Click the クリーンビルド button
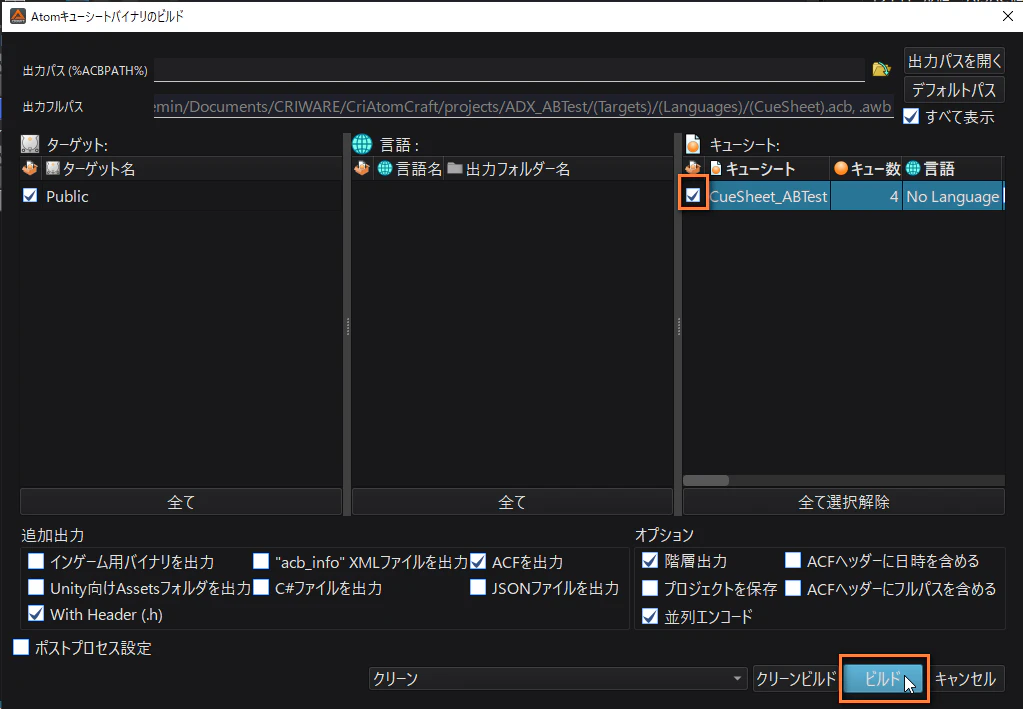Image resolution: width=1023 pixels, height=709 pixels. click(x=795, y=678)
